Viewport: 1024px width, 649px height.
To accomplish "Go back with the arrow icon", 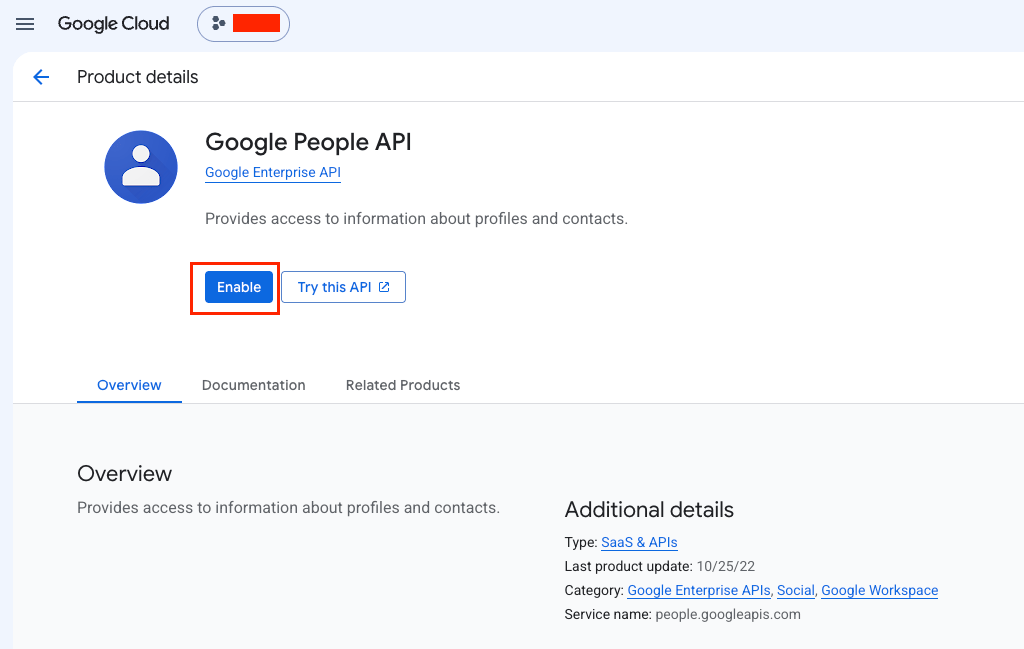I will coord(41,77).
